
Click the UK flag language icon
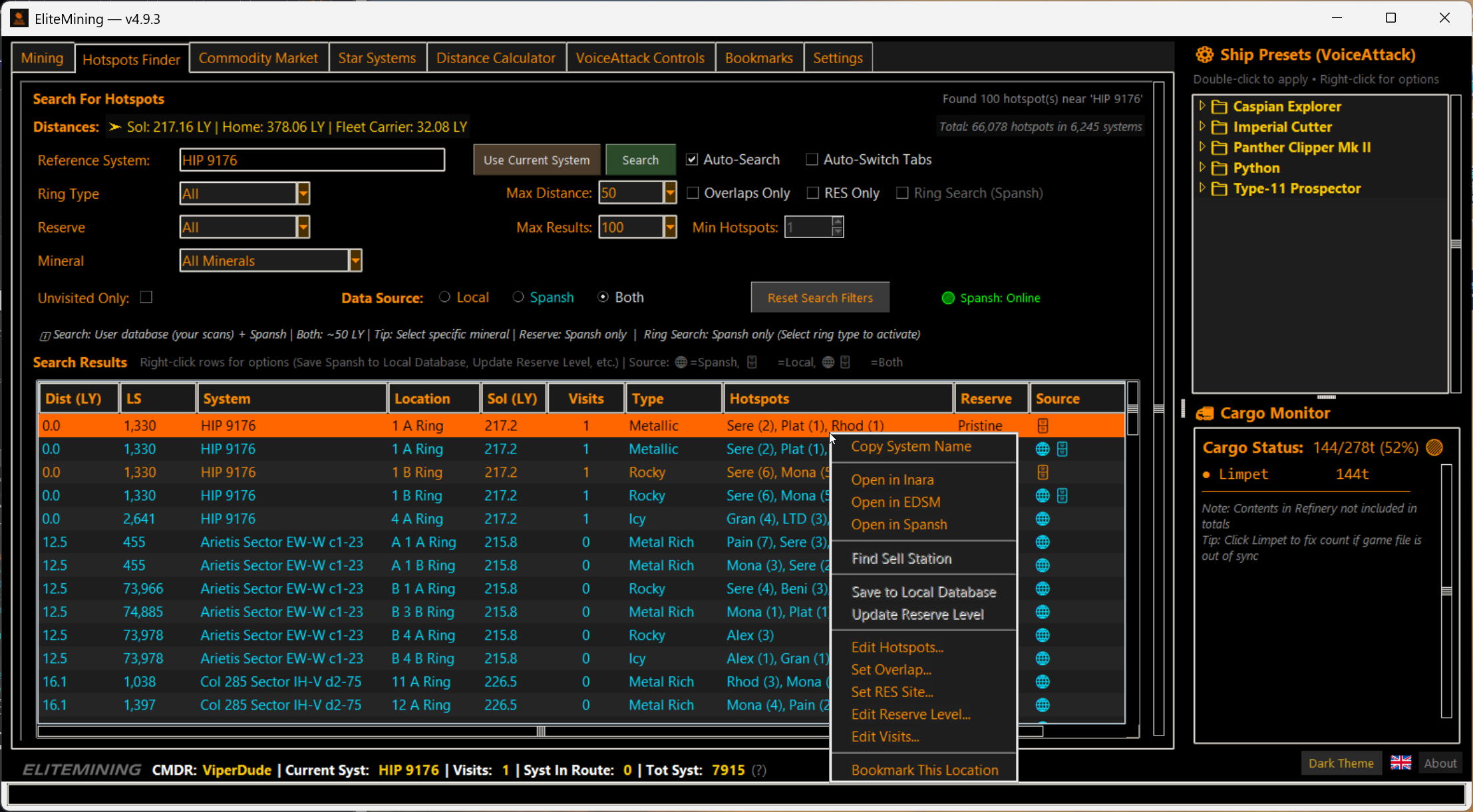coord(1400,763)
